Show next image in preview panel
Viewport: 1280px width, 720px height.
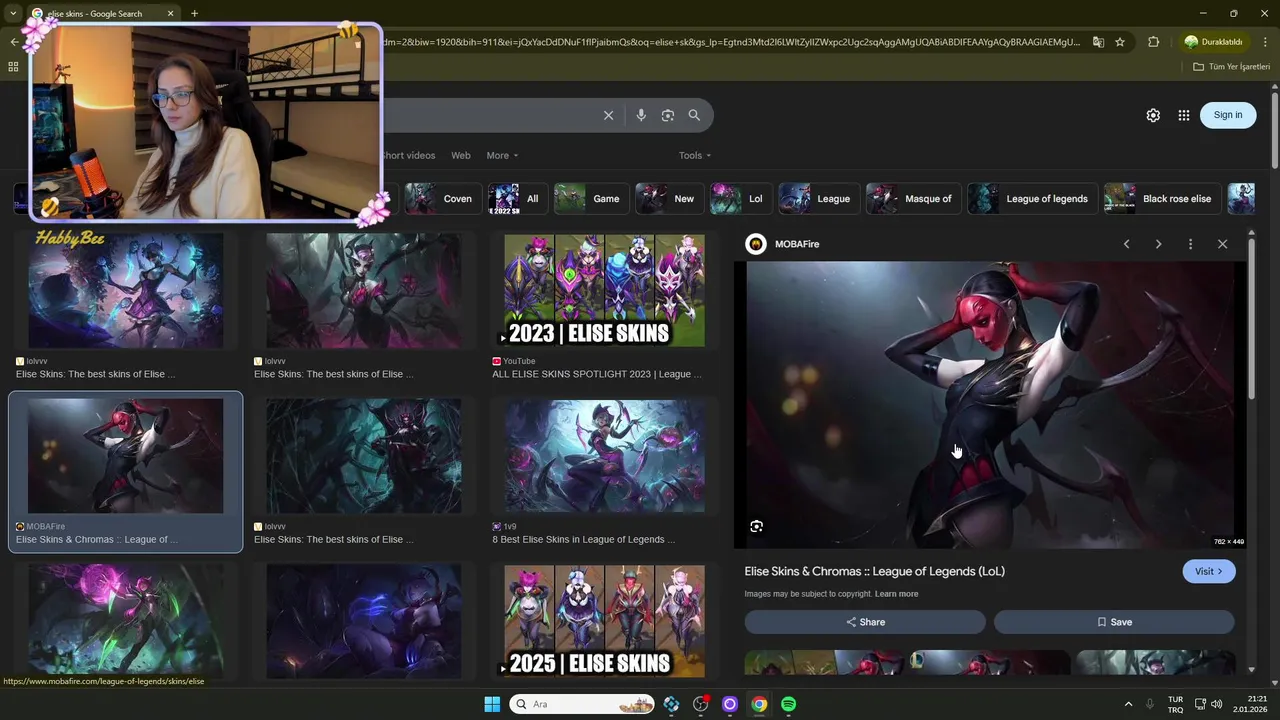pyautogui.click(x=1158, y=244)
